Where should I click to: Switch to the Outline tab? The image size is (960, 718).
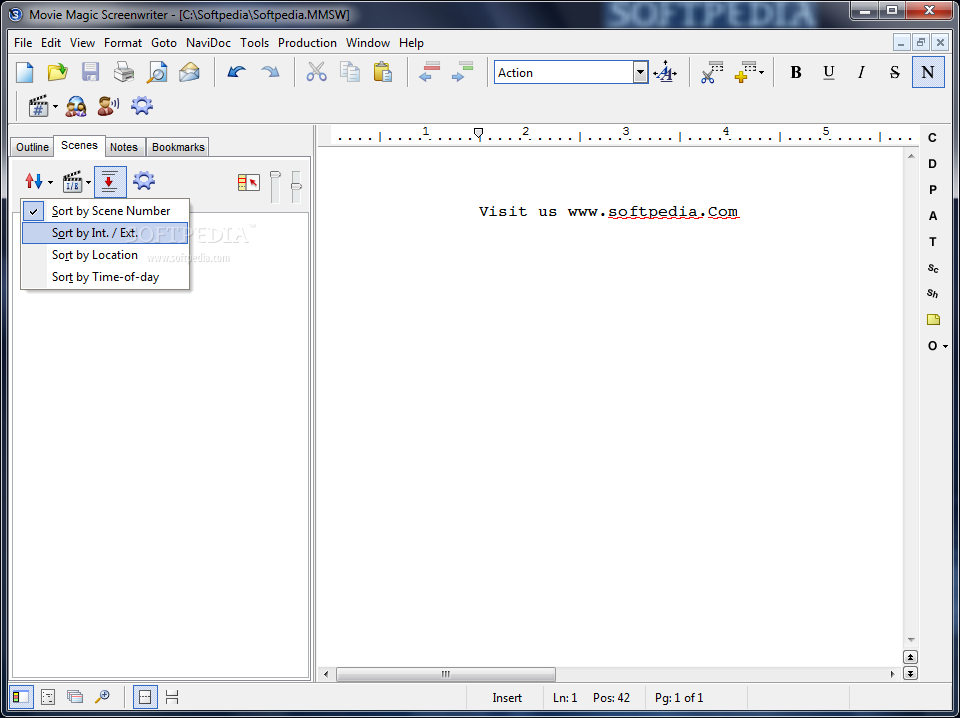pos(32,147)
